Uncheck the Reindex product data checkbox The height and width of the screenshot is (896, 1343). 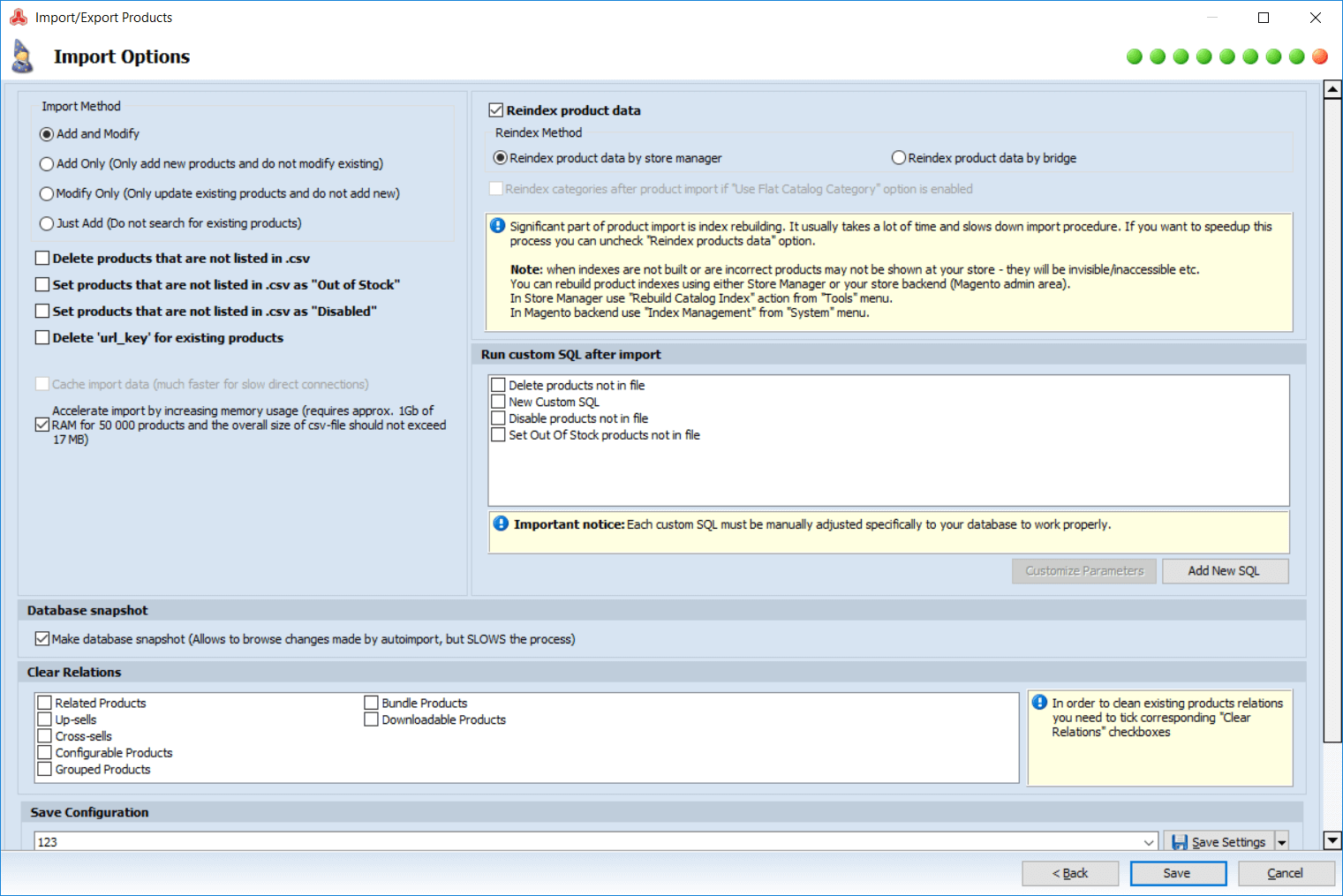(496, 110)
